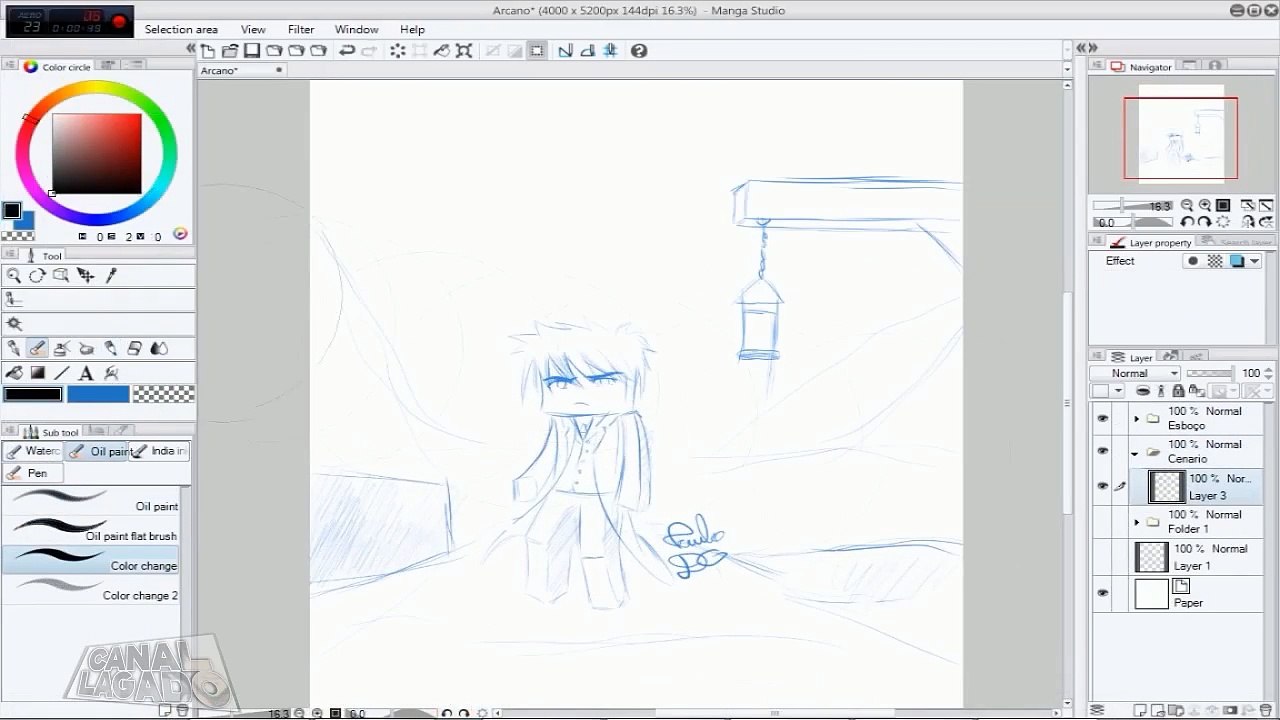Toggle the layer color effect button
The image size is (1280, 720).
coord(1237,261)
